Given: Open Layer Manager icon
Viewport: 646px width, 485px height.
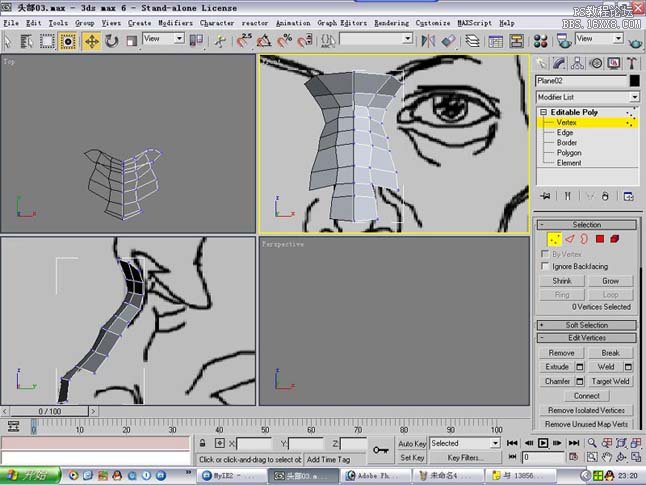Looking at the screenshot, I should pos(472,41).
